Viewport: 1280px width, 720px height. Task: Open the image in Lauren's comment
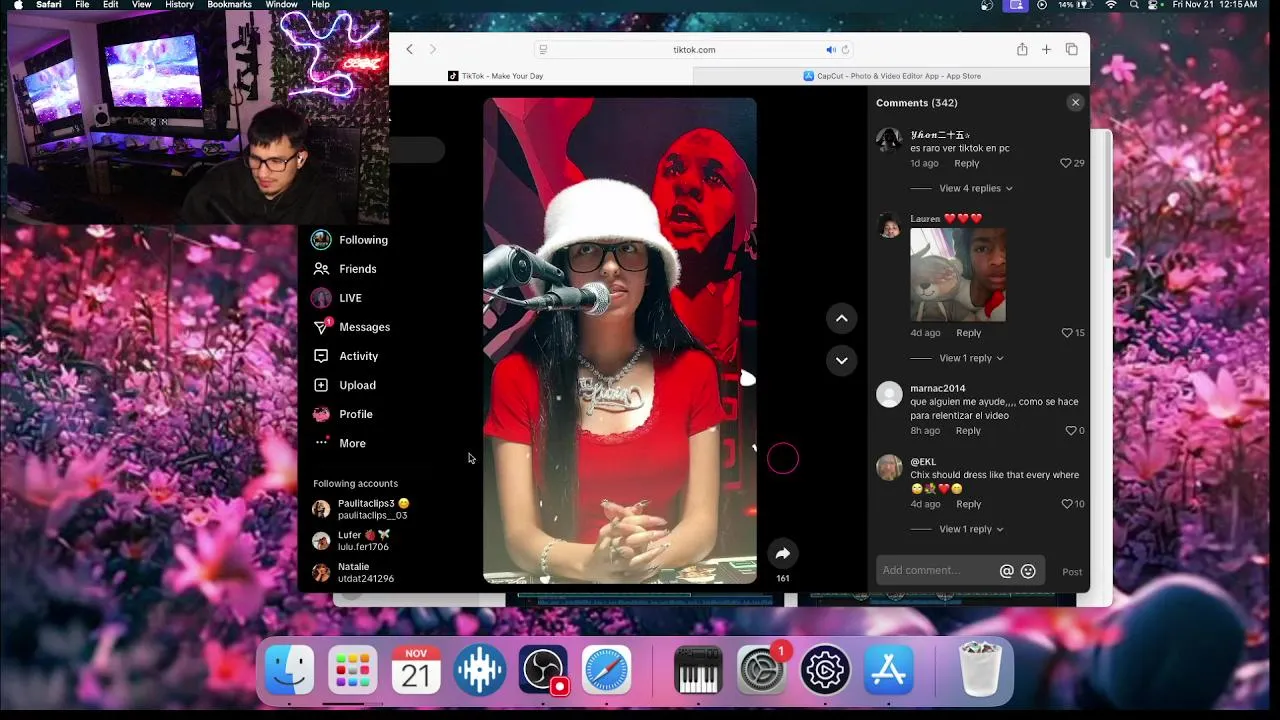[x=958, y=274]
